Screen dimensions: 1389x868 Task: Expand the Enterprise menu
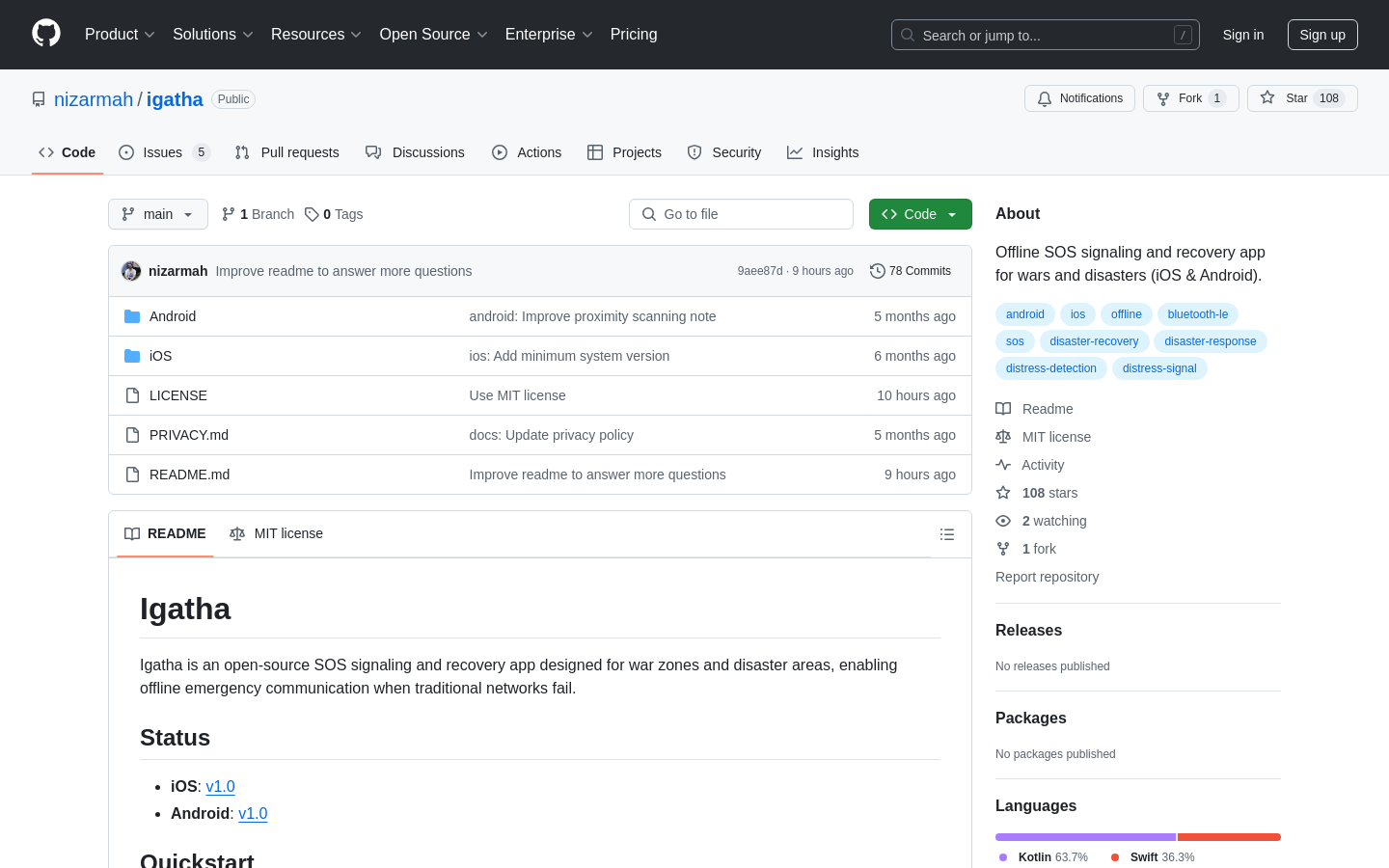click(549, 35)
